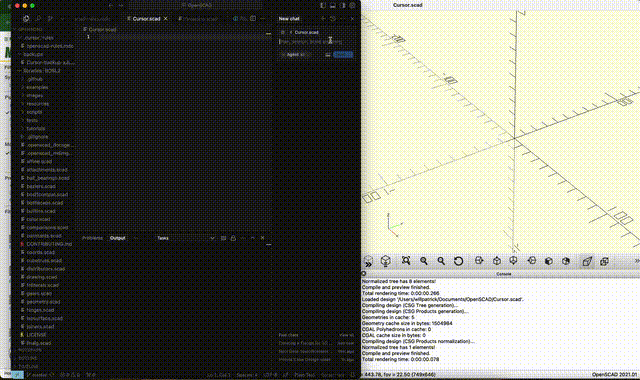The width and height of the screenshot is (640, 380).
Task: Click the Zoom Out magnifier in OpenSCAD
Action: coord(441,260)
